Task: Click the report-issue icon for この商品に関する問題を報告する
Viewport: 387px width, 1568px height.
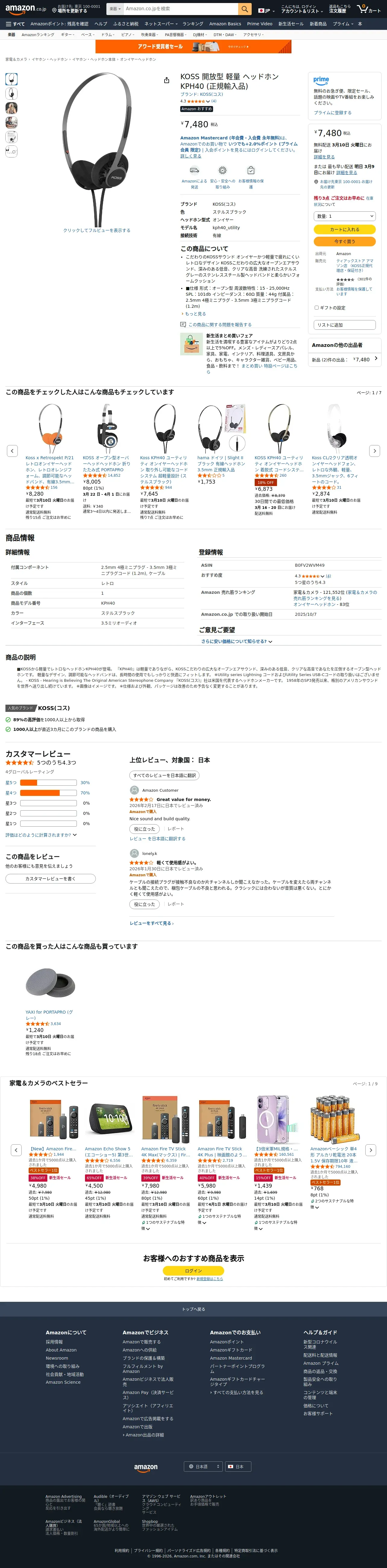Action: click(183, 324)
